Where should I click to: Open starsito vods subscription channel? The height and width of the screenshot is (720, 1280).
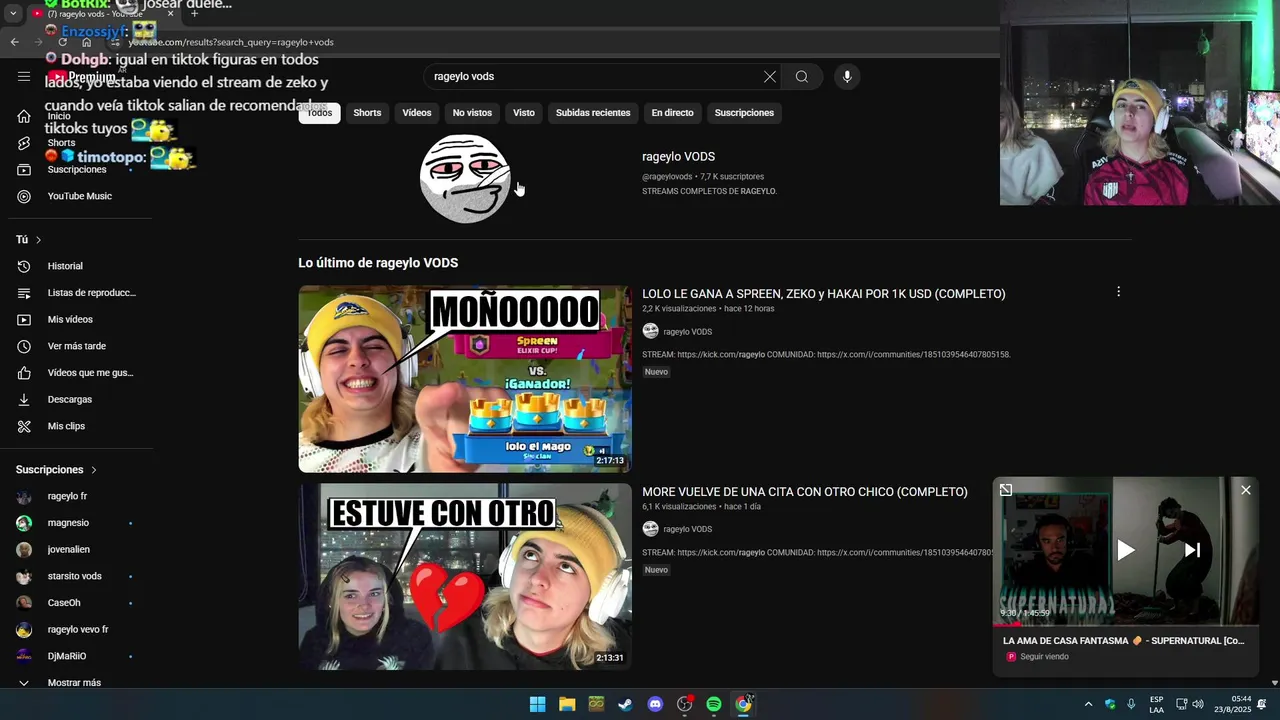76,576
